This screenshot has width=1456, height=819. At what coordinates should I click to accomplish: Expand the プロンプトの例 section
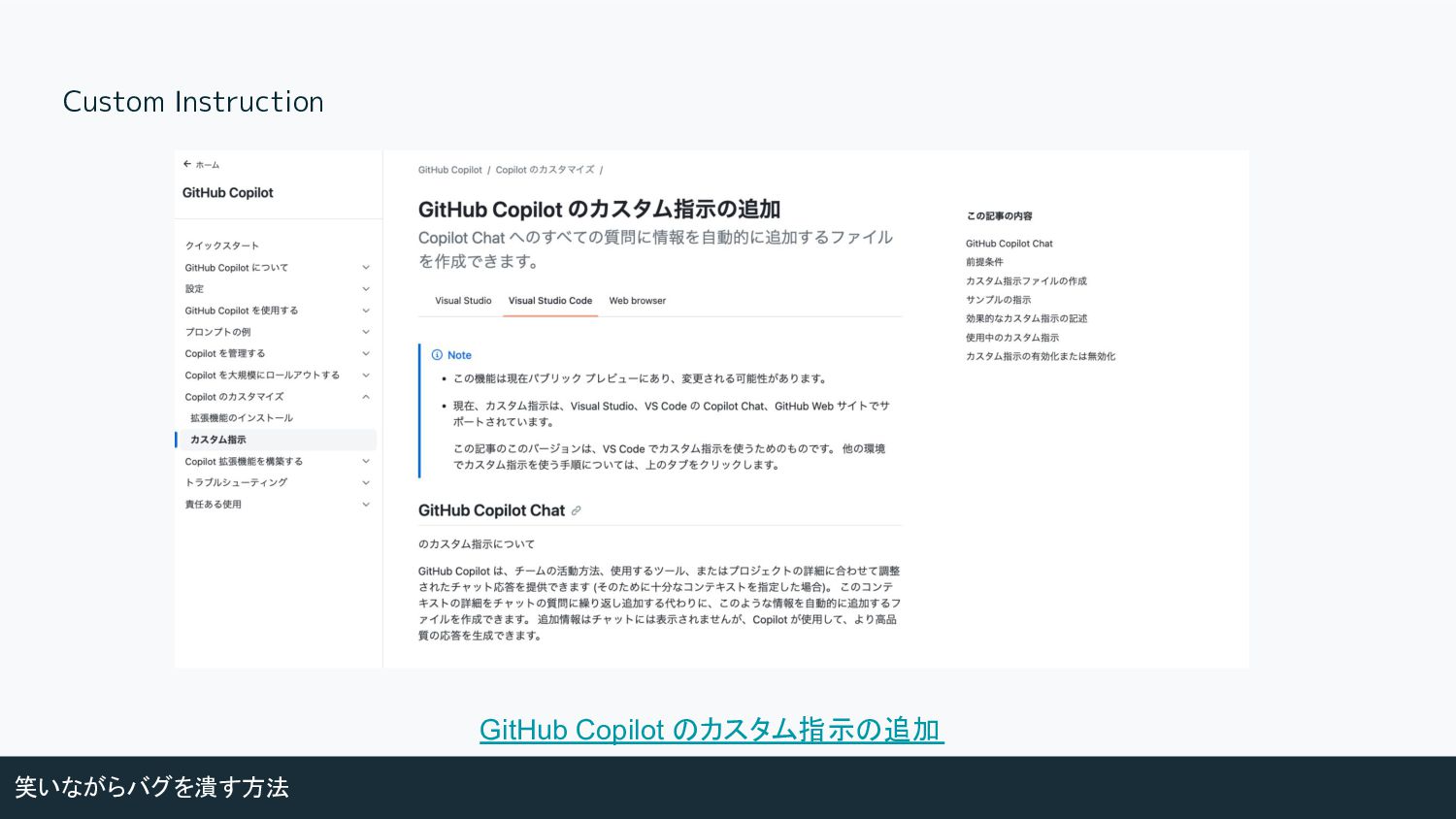(x=366, y=332)
